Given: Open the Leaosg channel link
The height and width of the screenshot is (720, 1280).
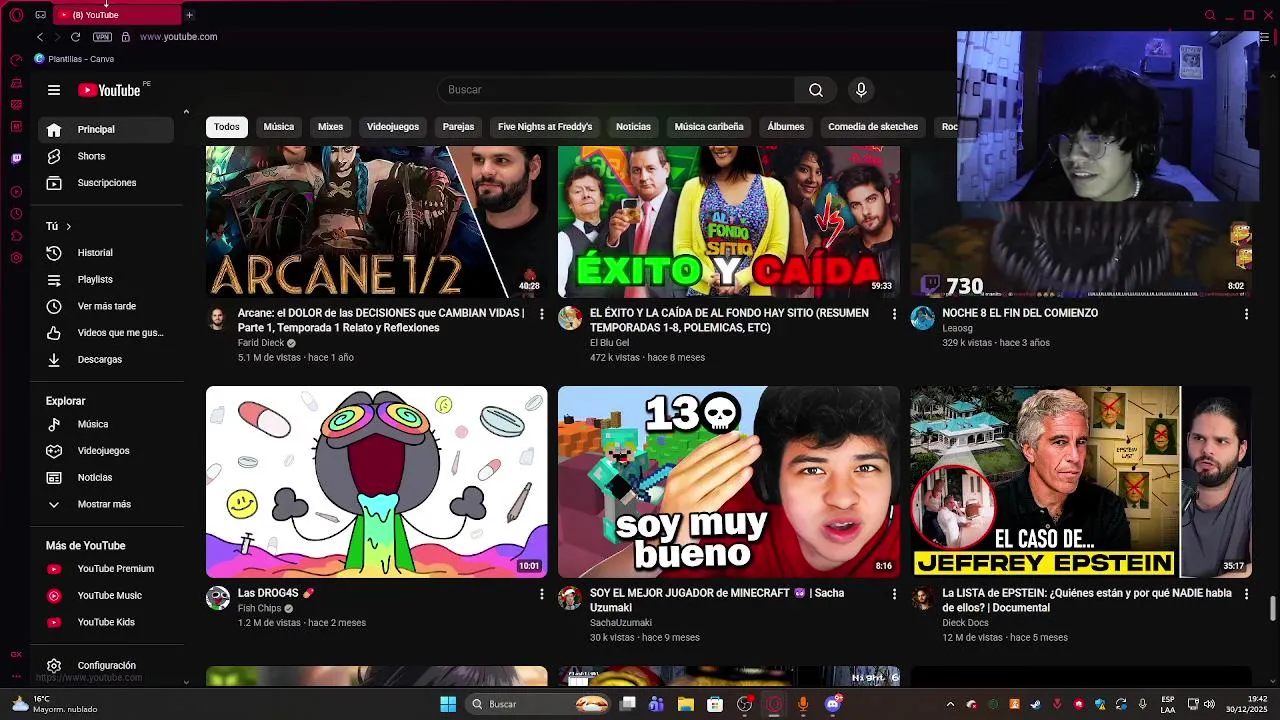Looking at the screenshot, I should pos(957,328).
